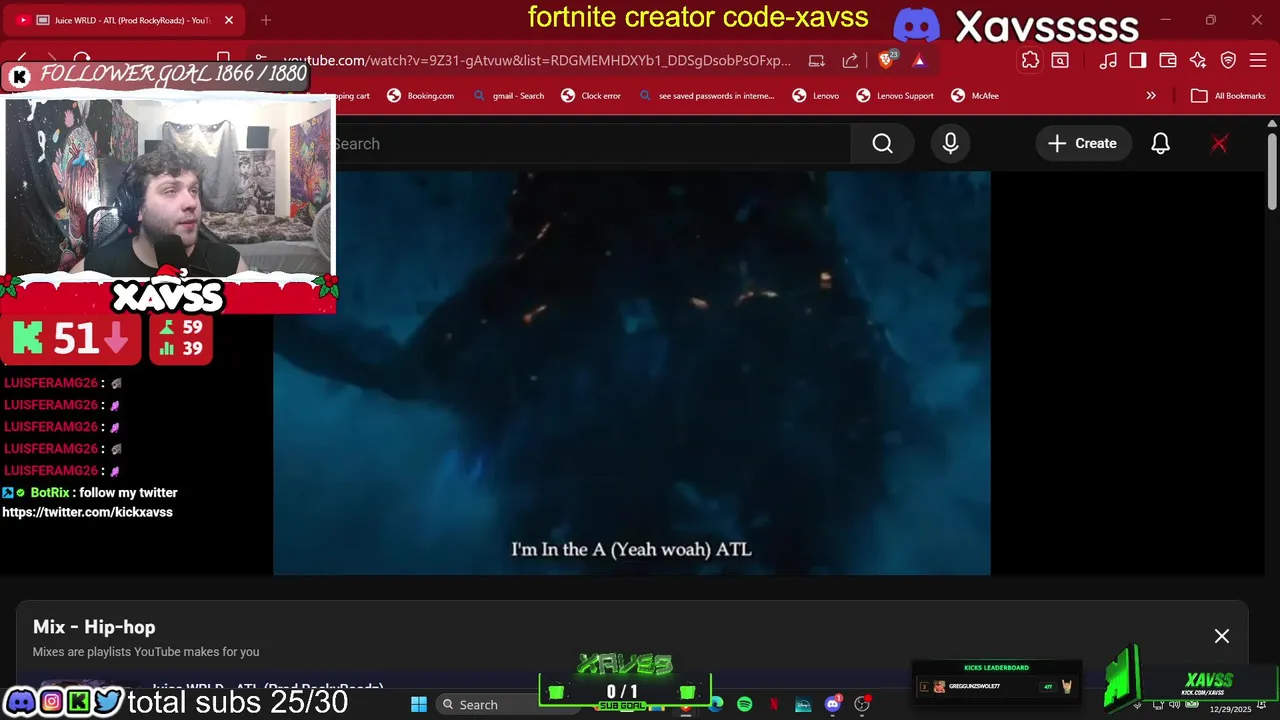Open the gmail - Search bookmark

(509, 96)
